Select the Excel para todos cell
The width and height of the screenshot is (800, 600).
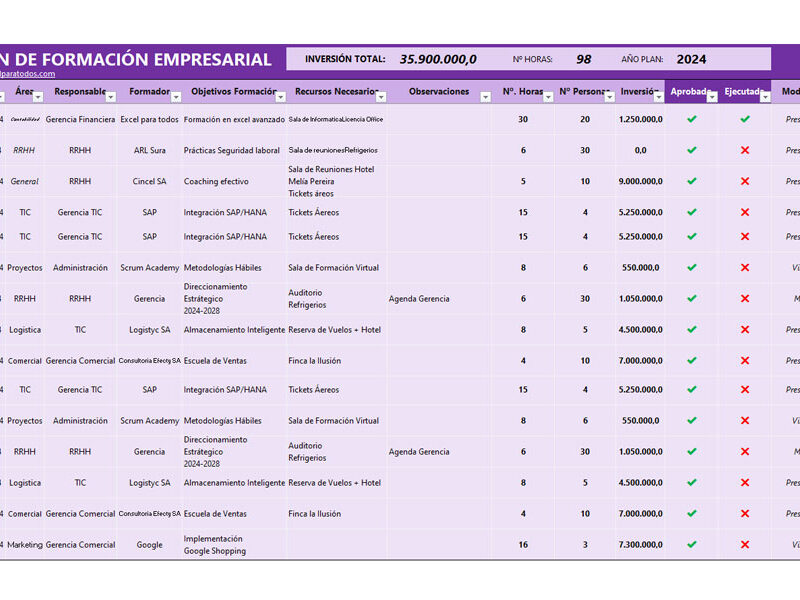[x=149, y=119]
